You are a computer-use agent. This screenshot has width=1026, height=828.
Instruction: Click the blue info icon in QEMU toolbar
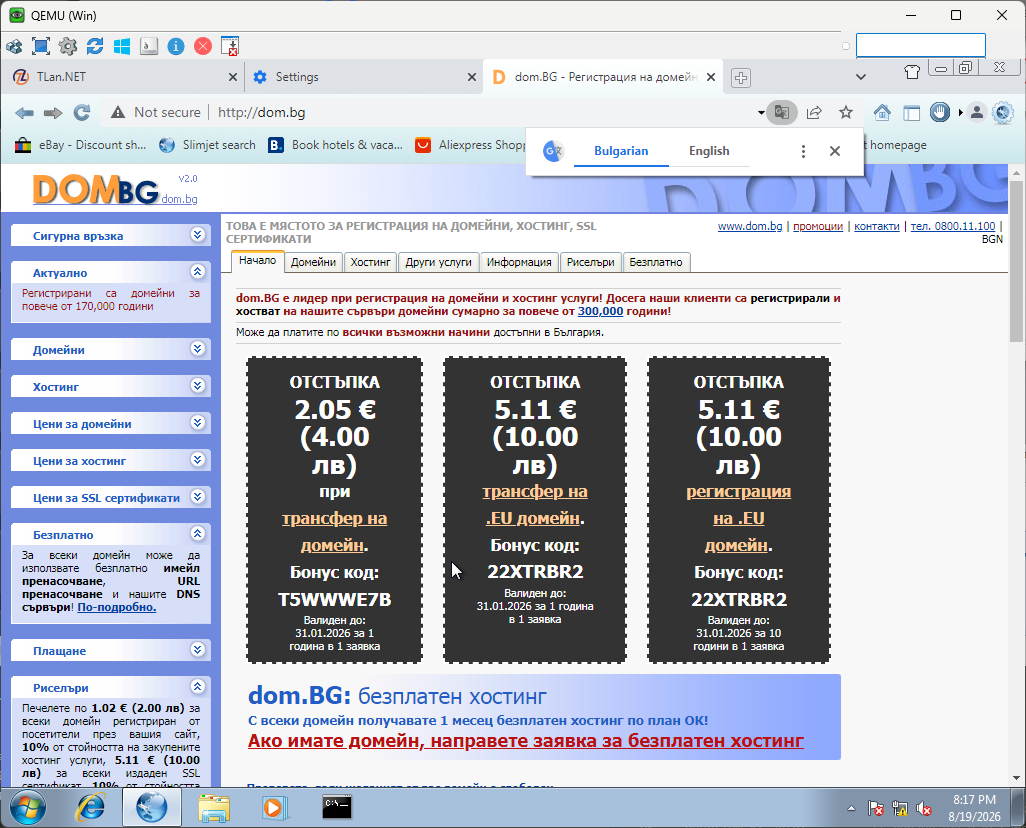tap(176, 46)
